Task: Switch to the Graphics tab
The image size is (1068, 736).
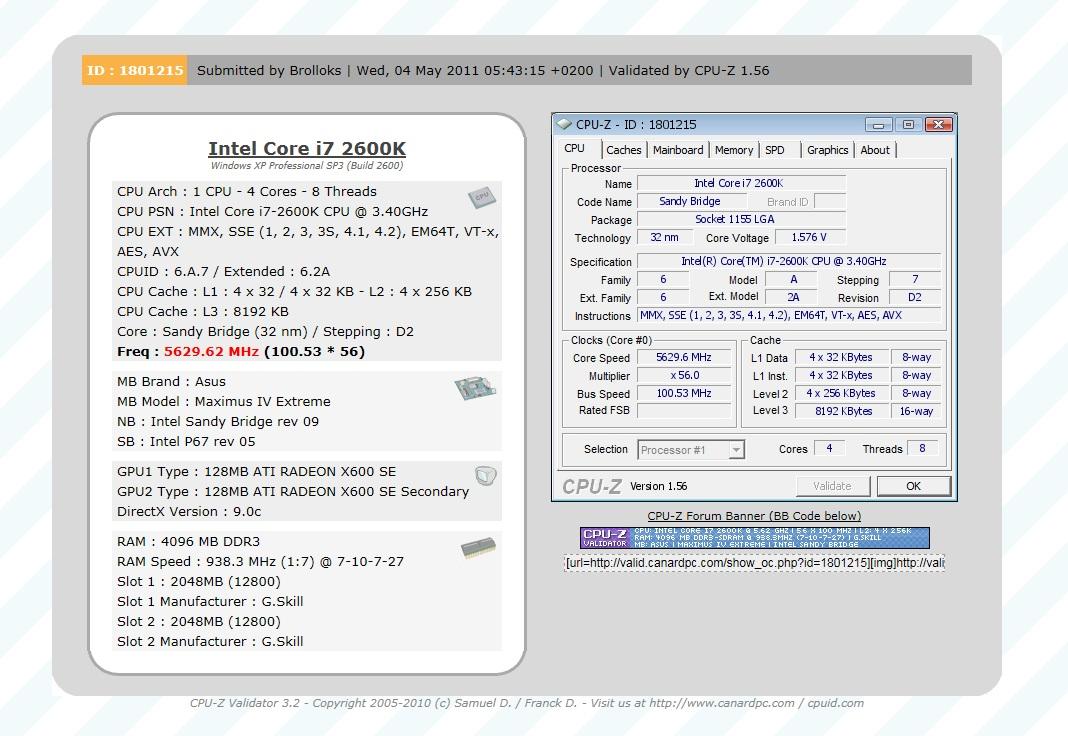Action: click(828, 150)
